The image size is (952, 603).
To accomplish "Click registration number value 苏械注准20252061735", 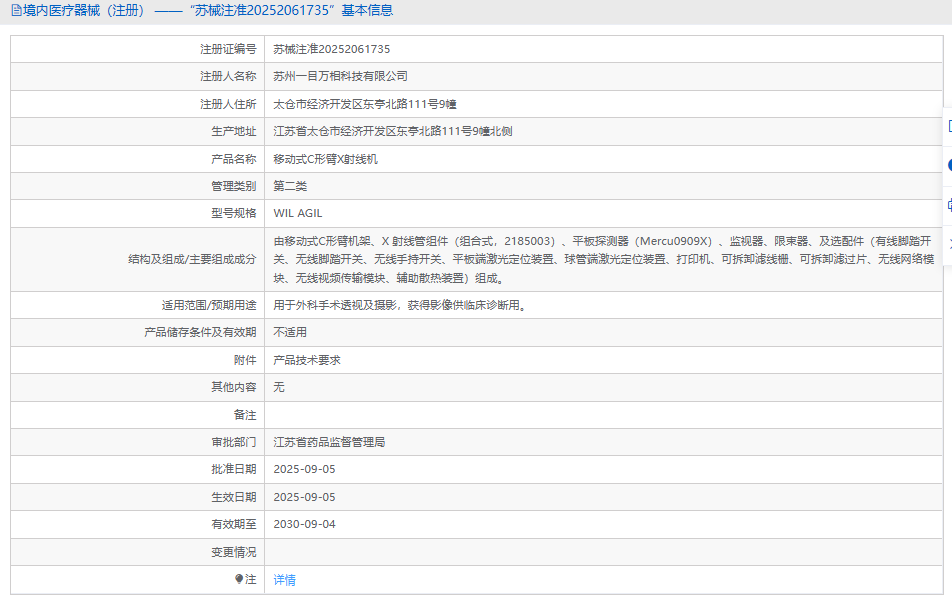I will click(x=331, y=49).
